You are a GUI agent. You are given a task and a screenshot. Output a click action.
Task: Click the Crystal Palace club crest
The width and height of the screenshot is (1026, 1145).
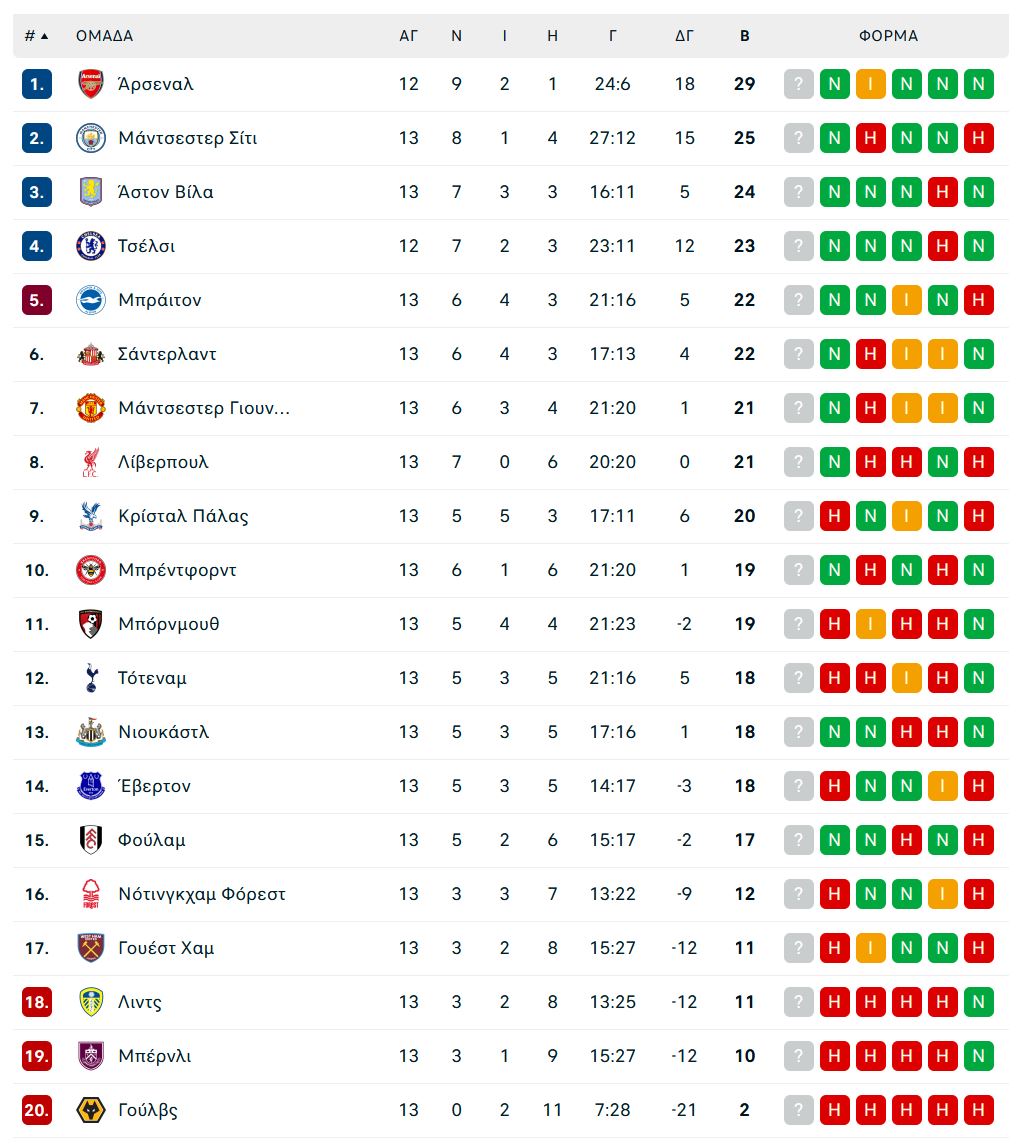click(91, 516)
